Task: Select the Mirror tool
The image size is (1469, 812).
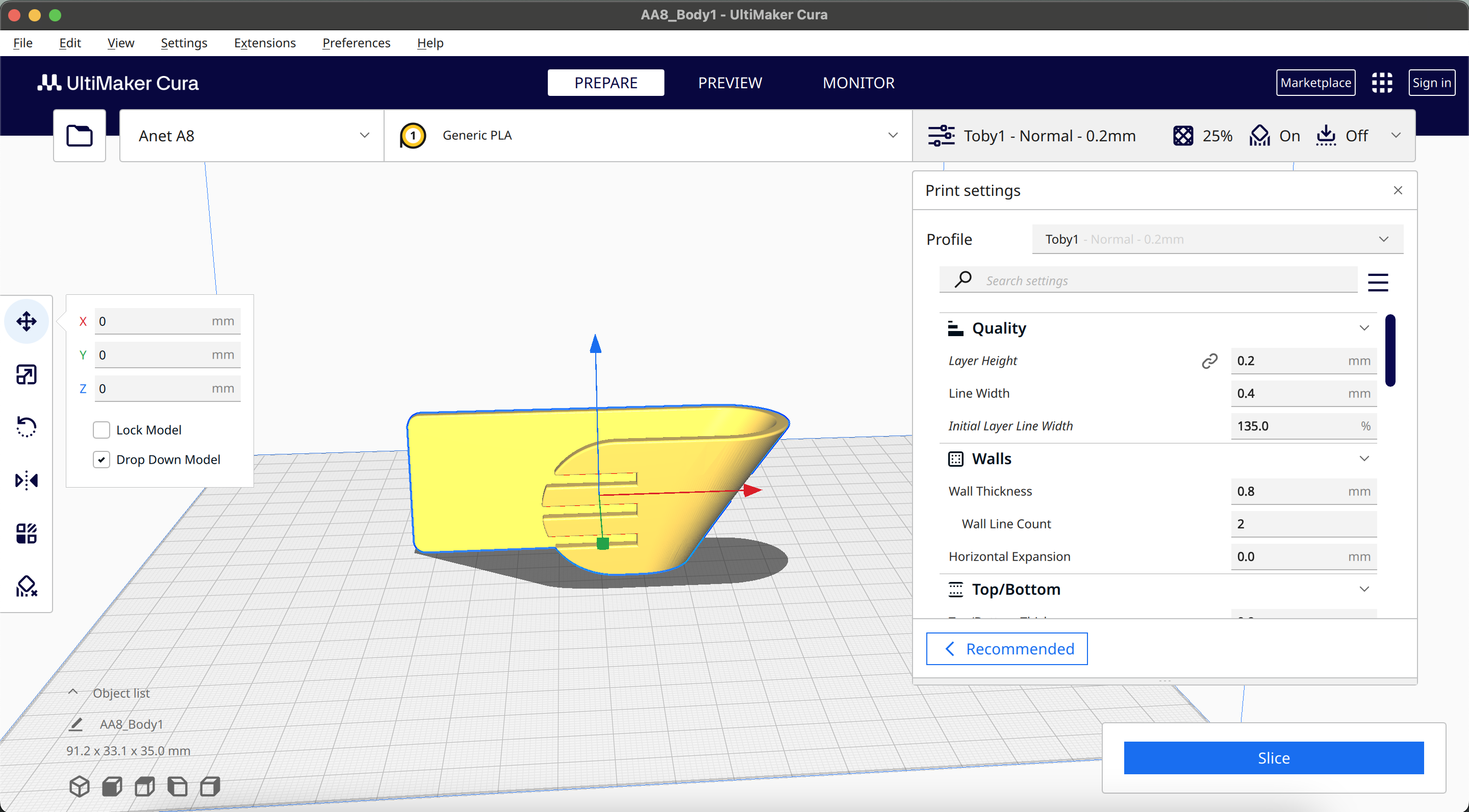Action: pyautogui.click(x=26, y=480)
